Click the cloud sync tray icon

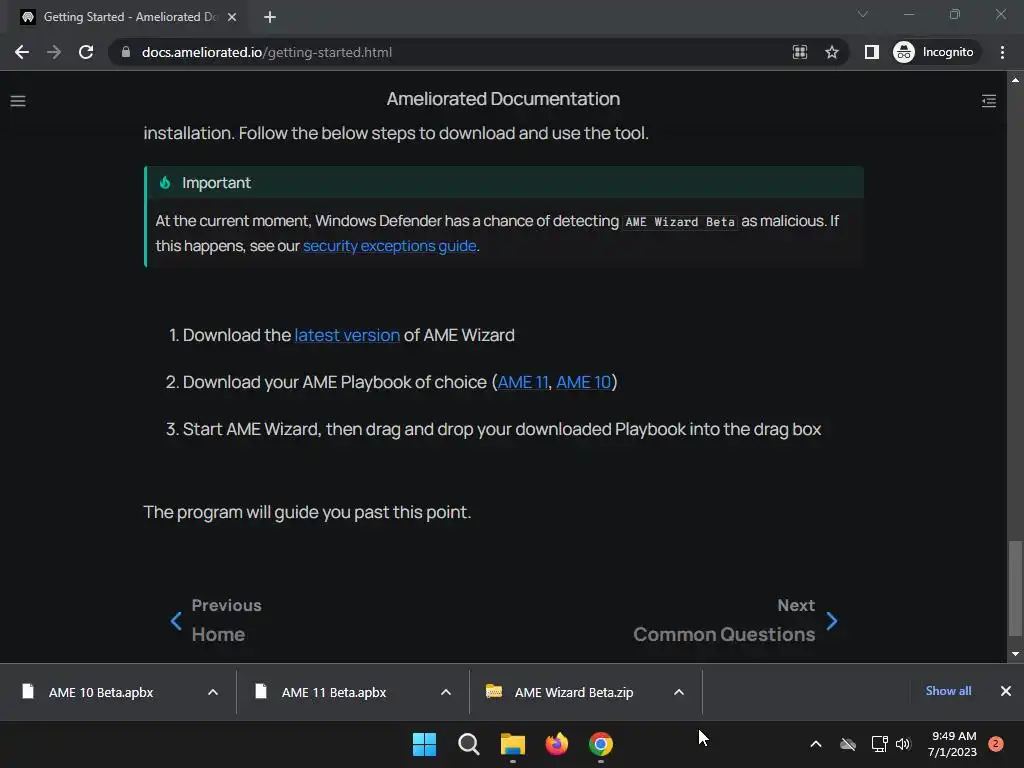tap(848, 744)
